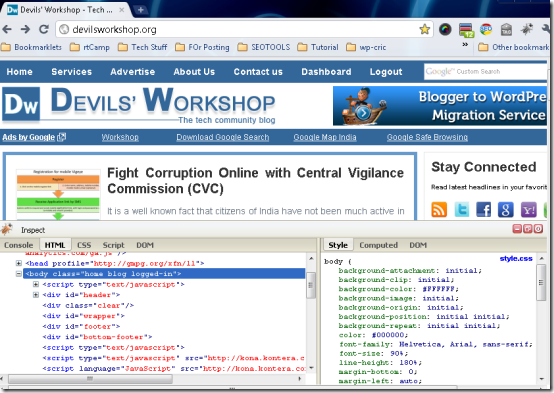Image resolution: width=554 pixels, height=393 pixels.
Task: Open the Tech Stuff bookmark folder
Action: click(143, 47)
